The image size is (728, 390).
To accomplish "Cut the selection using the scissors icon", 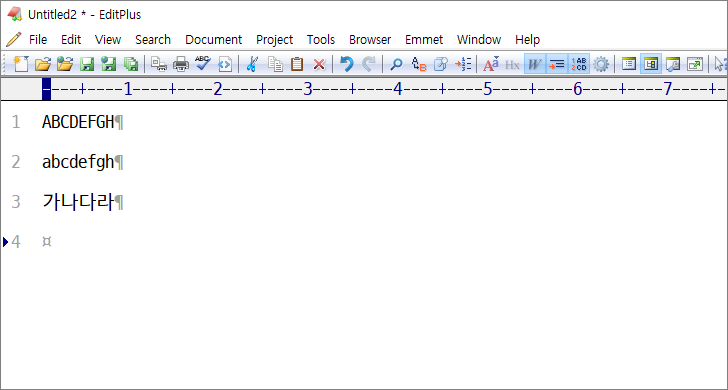I will point(252,64).
